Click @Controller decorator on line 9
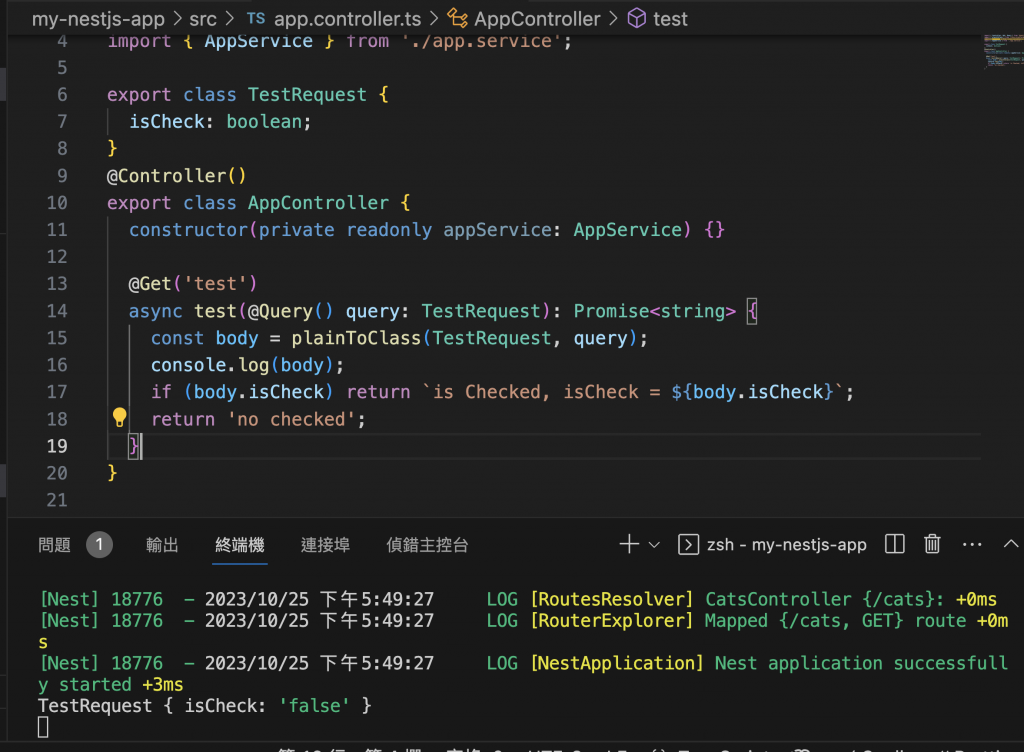Image resolution: width=1024 pixels, height=752 pixels. tap(176, 176)
